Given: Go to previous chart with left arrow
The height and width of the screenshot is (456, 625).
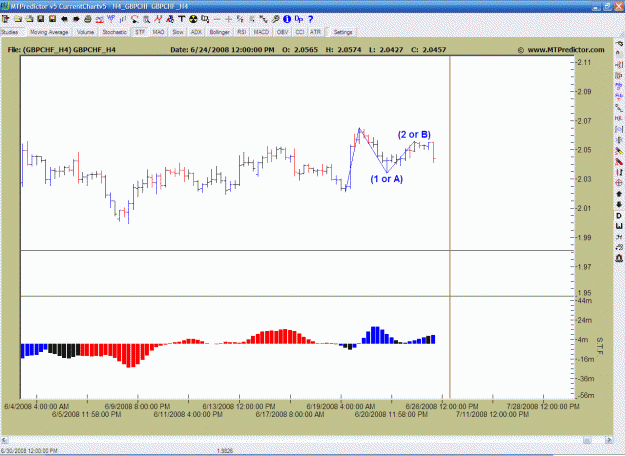Looking at the screenshot, I should pos(64,19).
